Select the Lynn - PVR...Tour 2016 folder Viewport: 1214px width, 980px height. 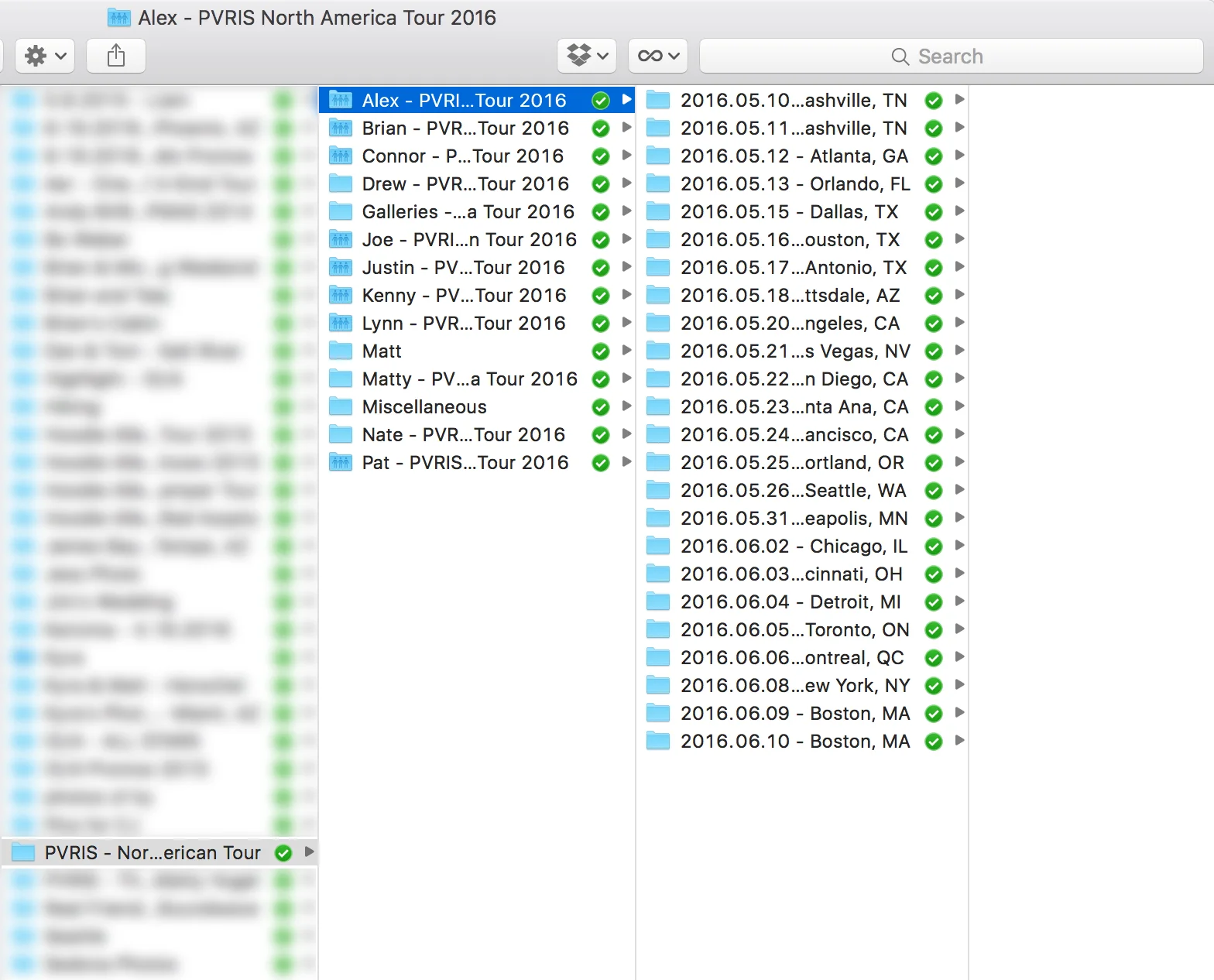click(x=477, y=323)
